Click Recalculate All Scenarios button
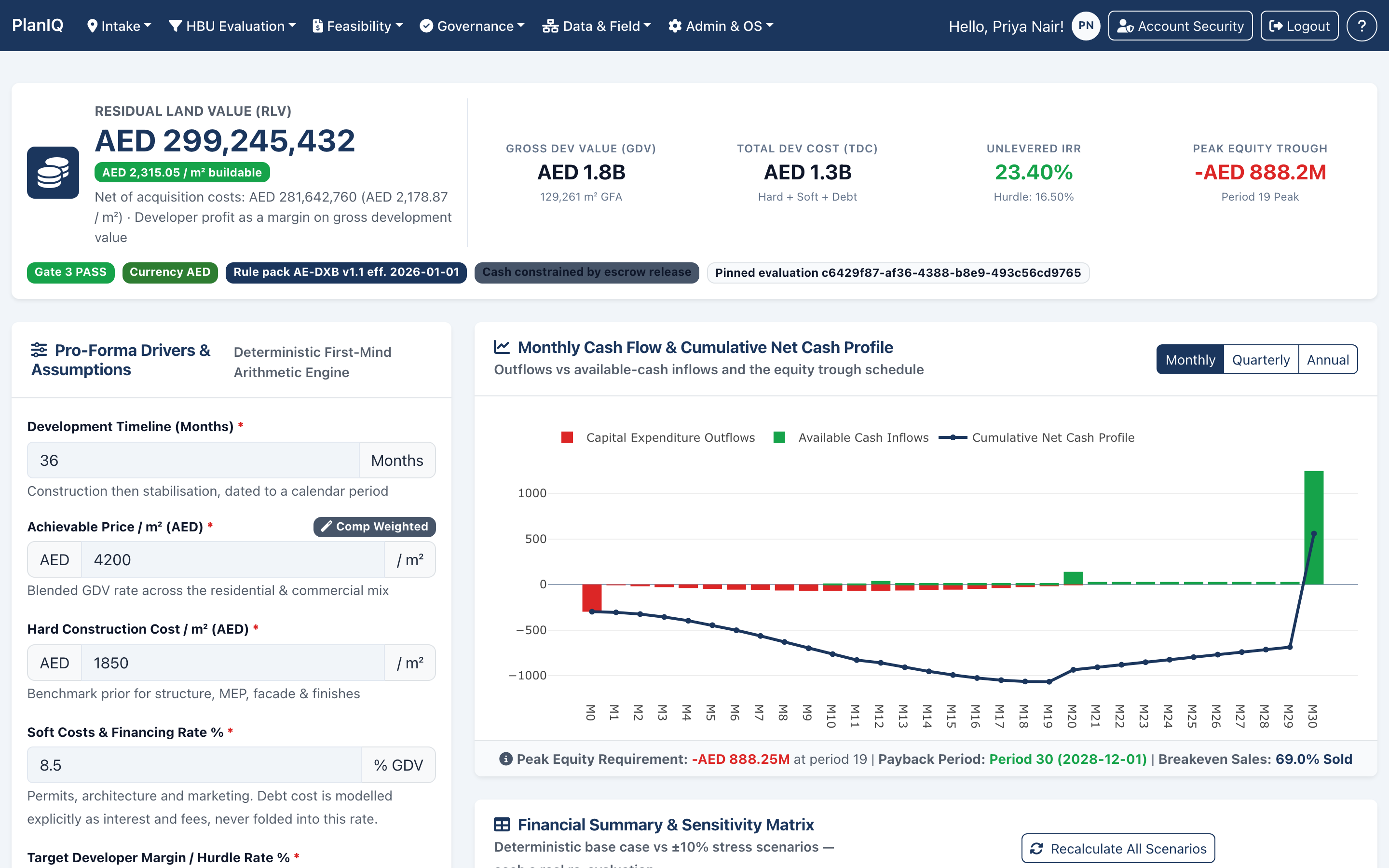 [x=1118, y=849]
